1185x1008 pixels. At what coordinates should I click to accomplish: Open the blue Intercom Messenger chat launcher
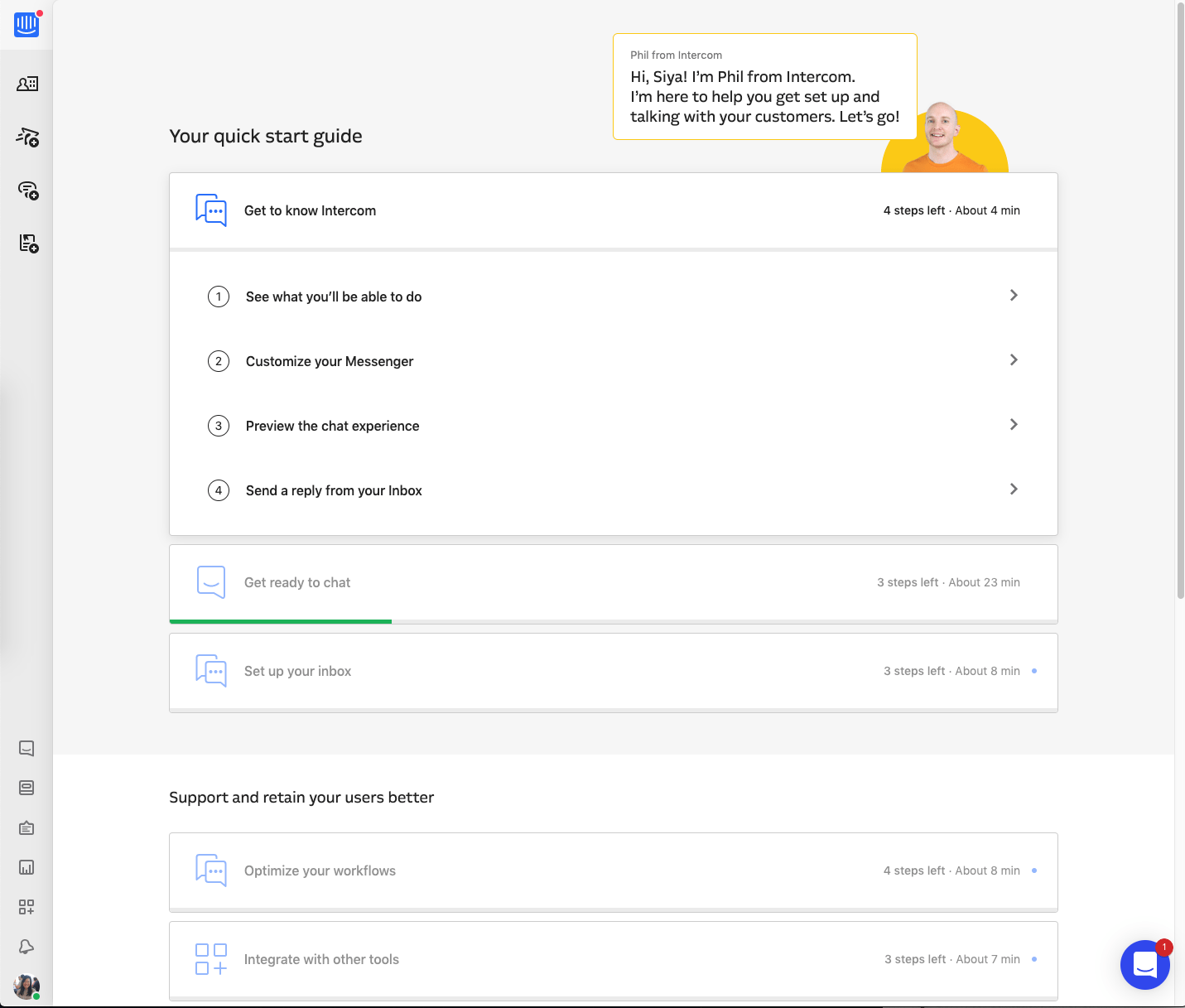(x=1144, y=965)
